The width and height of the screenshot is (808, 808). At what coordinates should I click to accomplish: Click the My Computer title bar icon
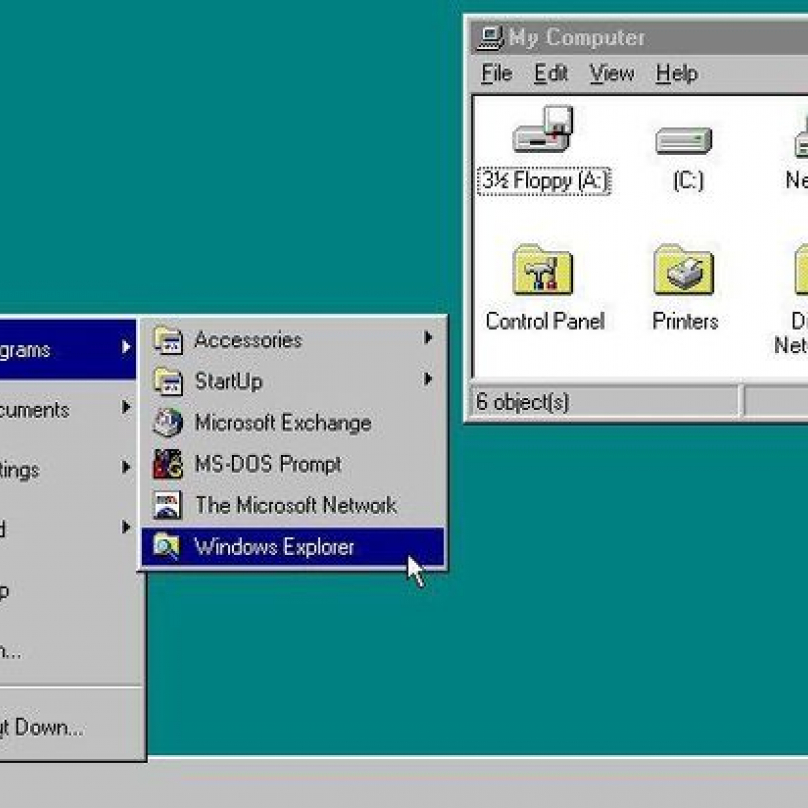490,38
